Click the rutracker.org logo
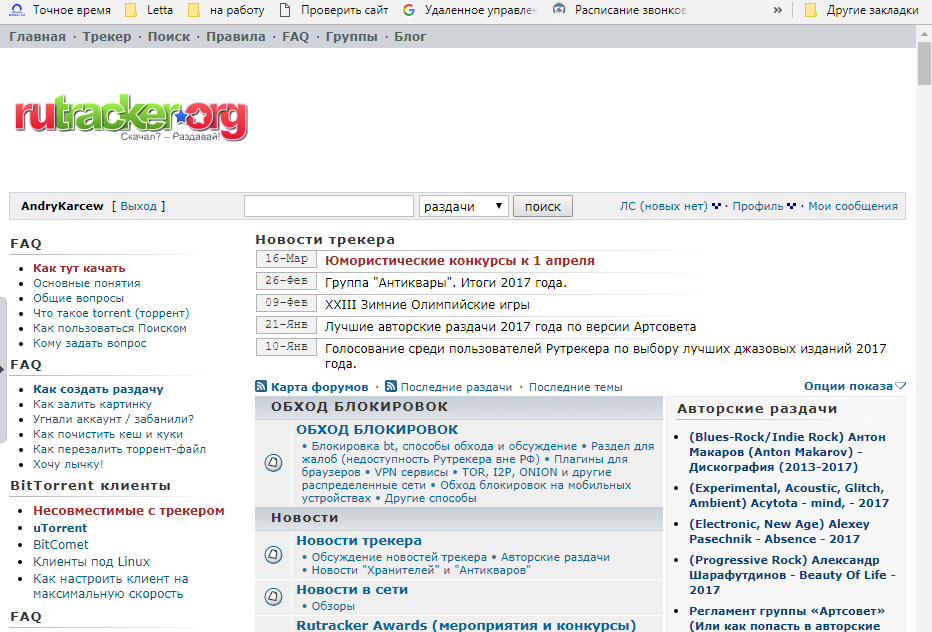 [x=131, y=117]
